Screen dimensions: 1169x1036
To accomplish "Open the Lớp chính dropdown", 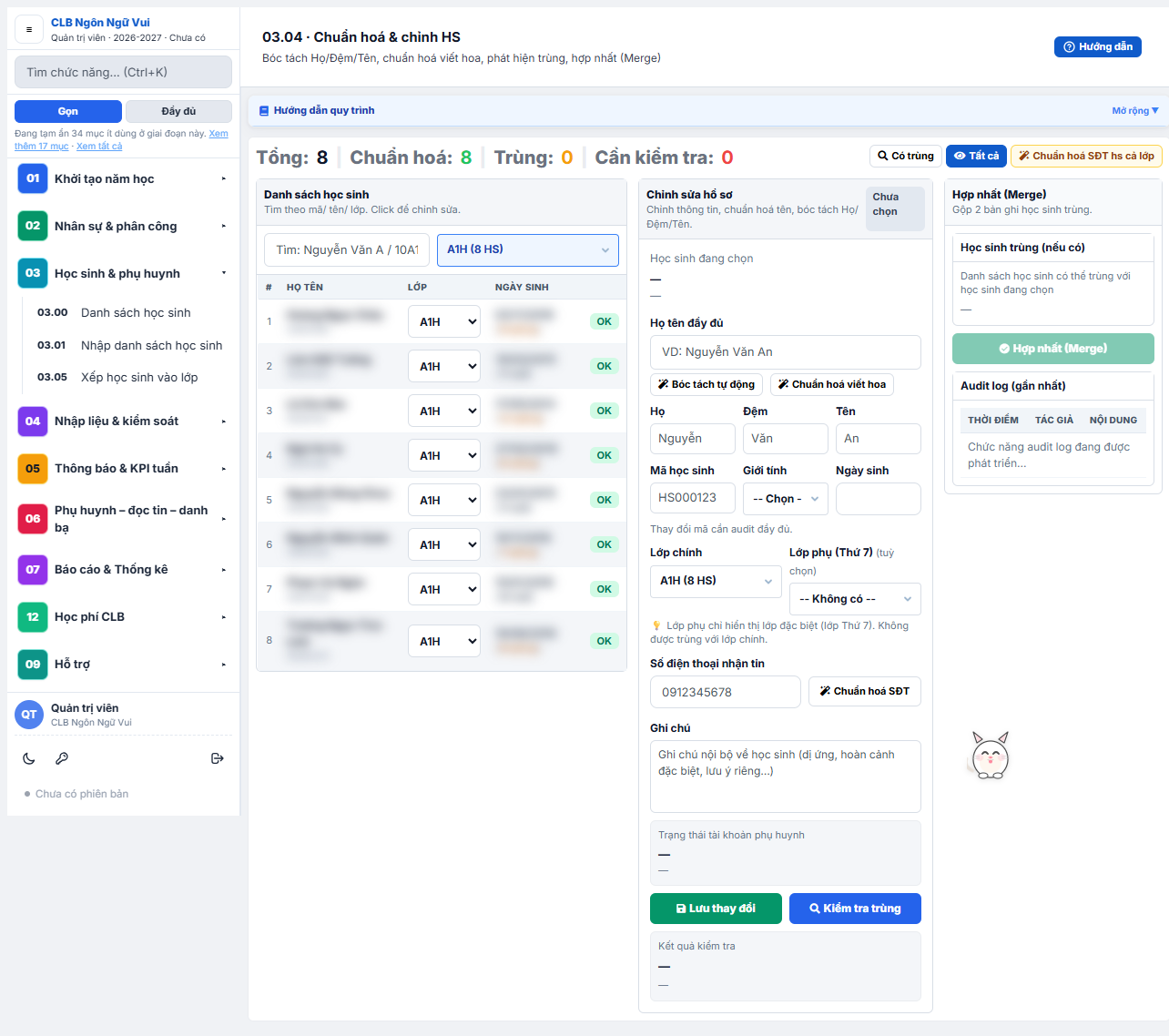I will coord(716,581).
